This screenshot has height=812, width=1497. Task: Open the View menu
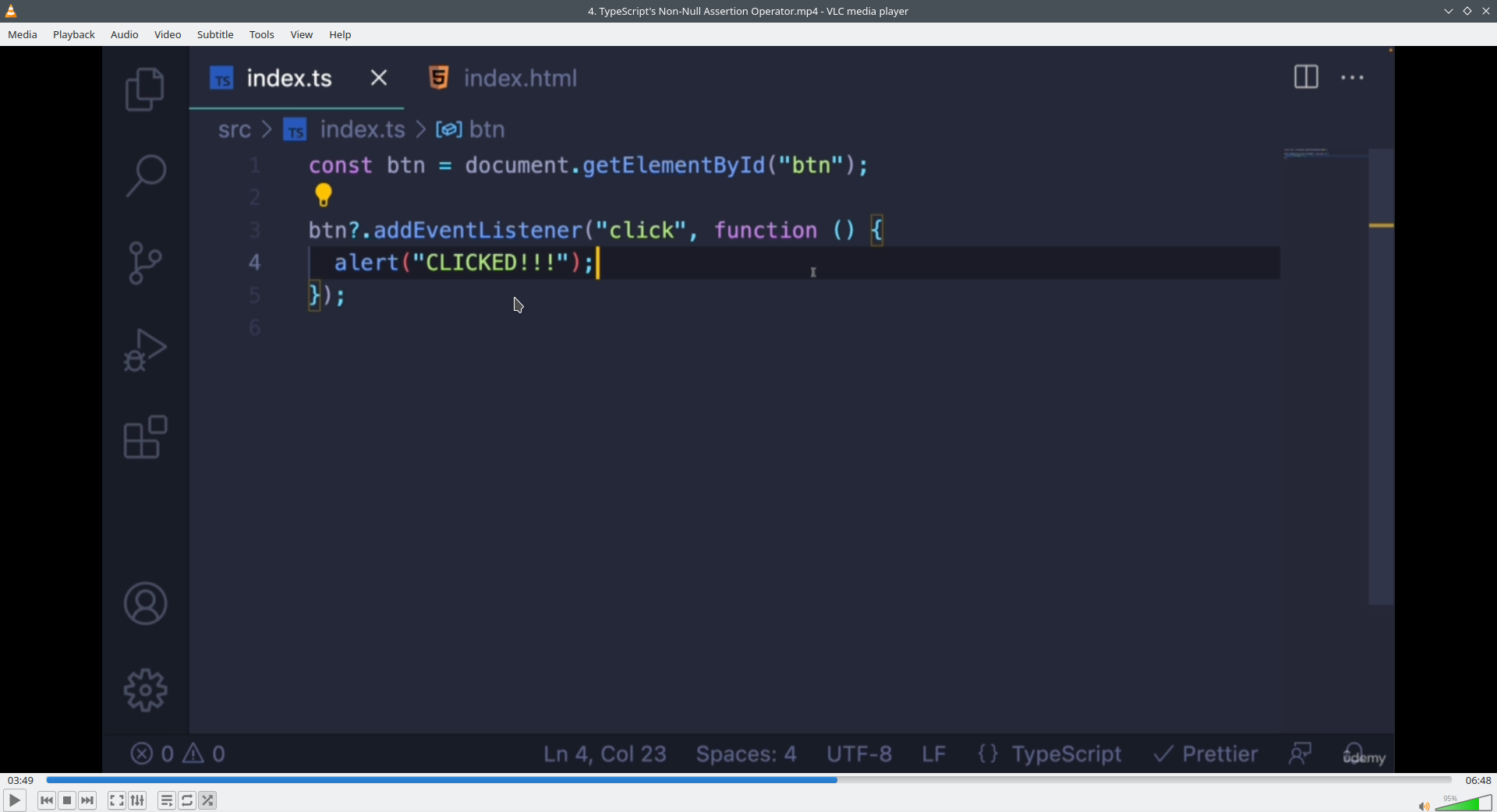pyautogui.click(x=302, y=35)
